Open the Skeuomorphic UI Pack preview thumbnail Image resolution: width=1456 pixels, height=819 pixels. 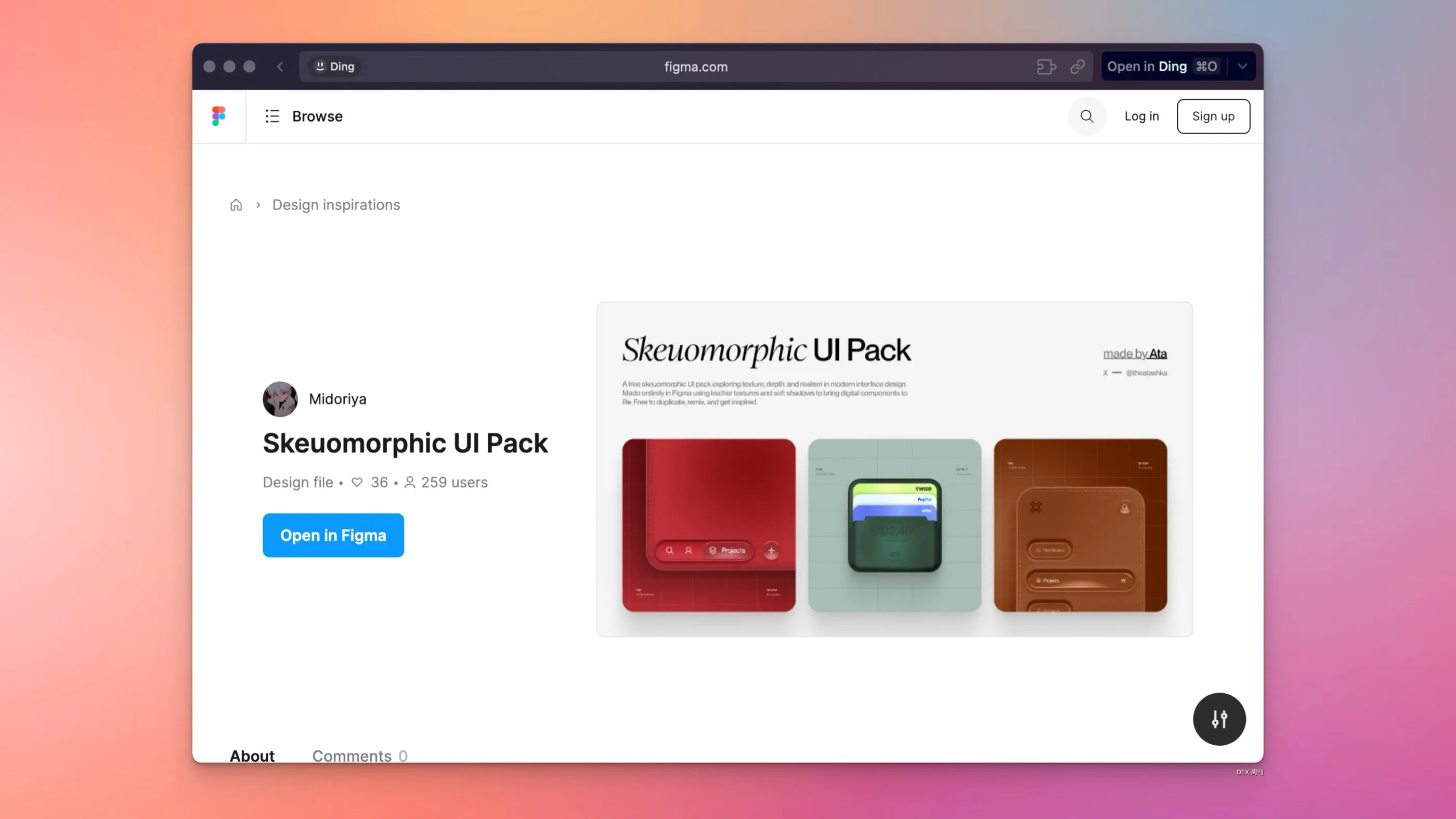pos(894,469)
